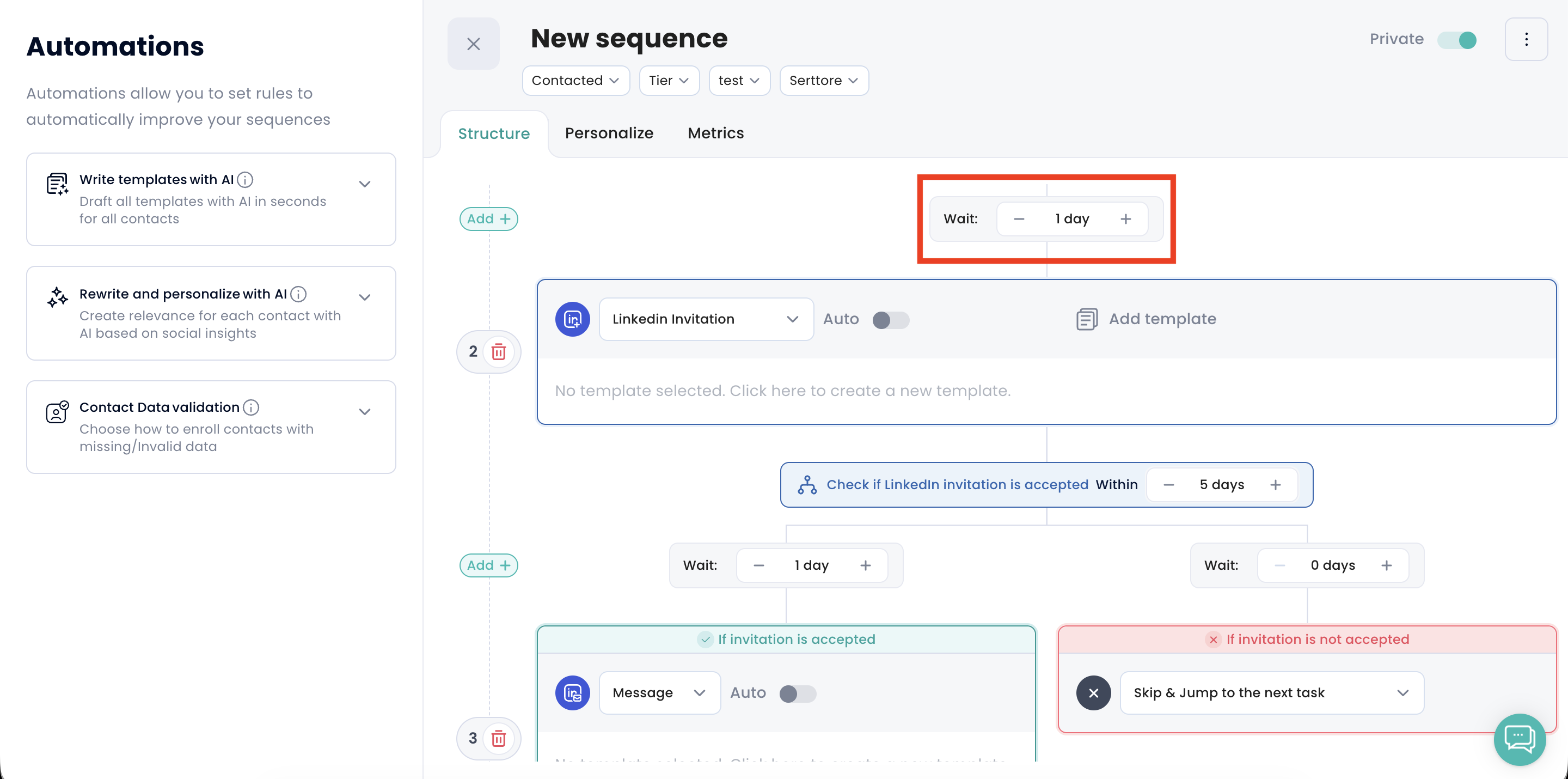Click No template selected text to create template

[782, 391]
